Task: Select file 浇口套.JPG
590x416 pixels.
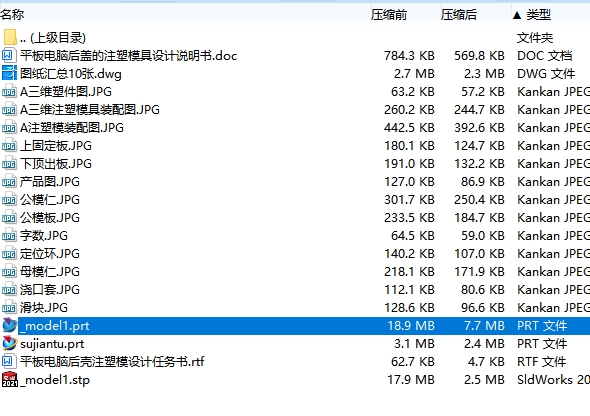Action: click(x=50, y=290)
